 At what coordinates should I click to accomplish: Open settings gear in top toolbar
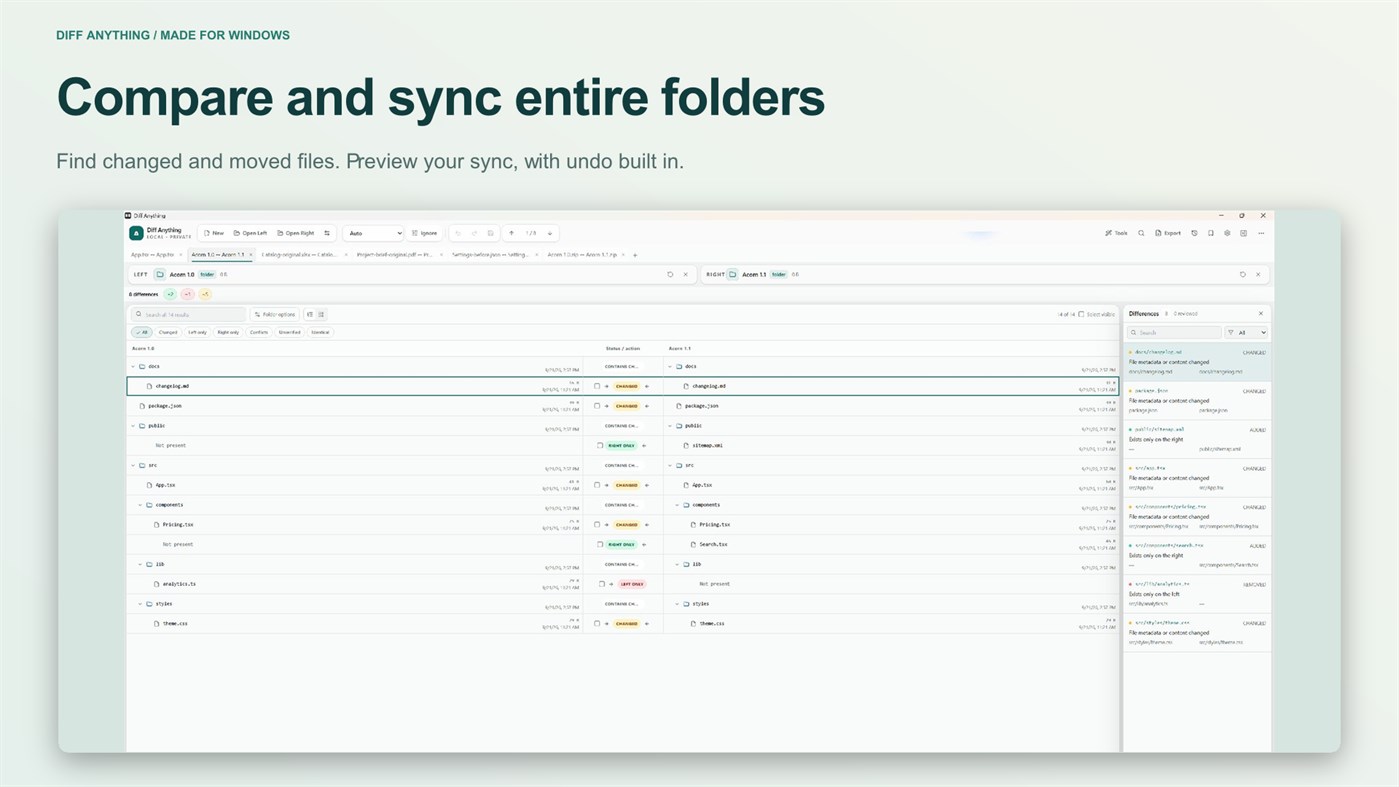coord(1227,233)
